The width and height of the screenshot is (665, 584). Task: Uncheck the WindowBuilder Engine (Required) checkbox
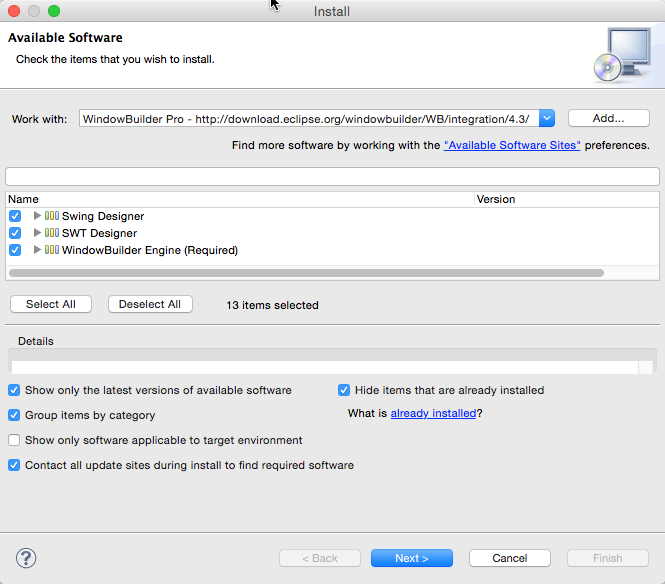[15, 250]
